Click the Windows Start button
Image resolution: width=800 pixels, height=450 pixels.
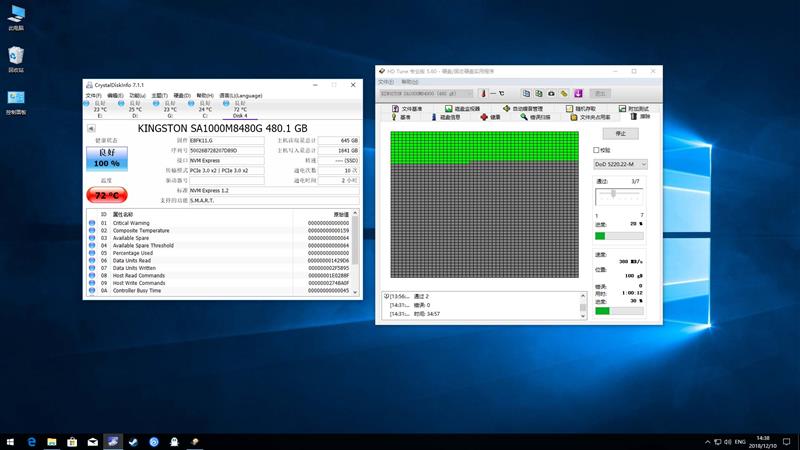(x=10, y=442)
